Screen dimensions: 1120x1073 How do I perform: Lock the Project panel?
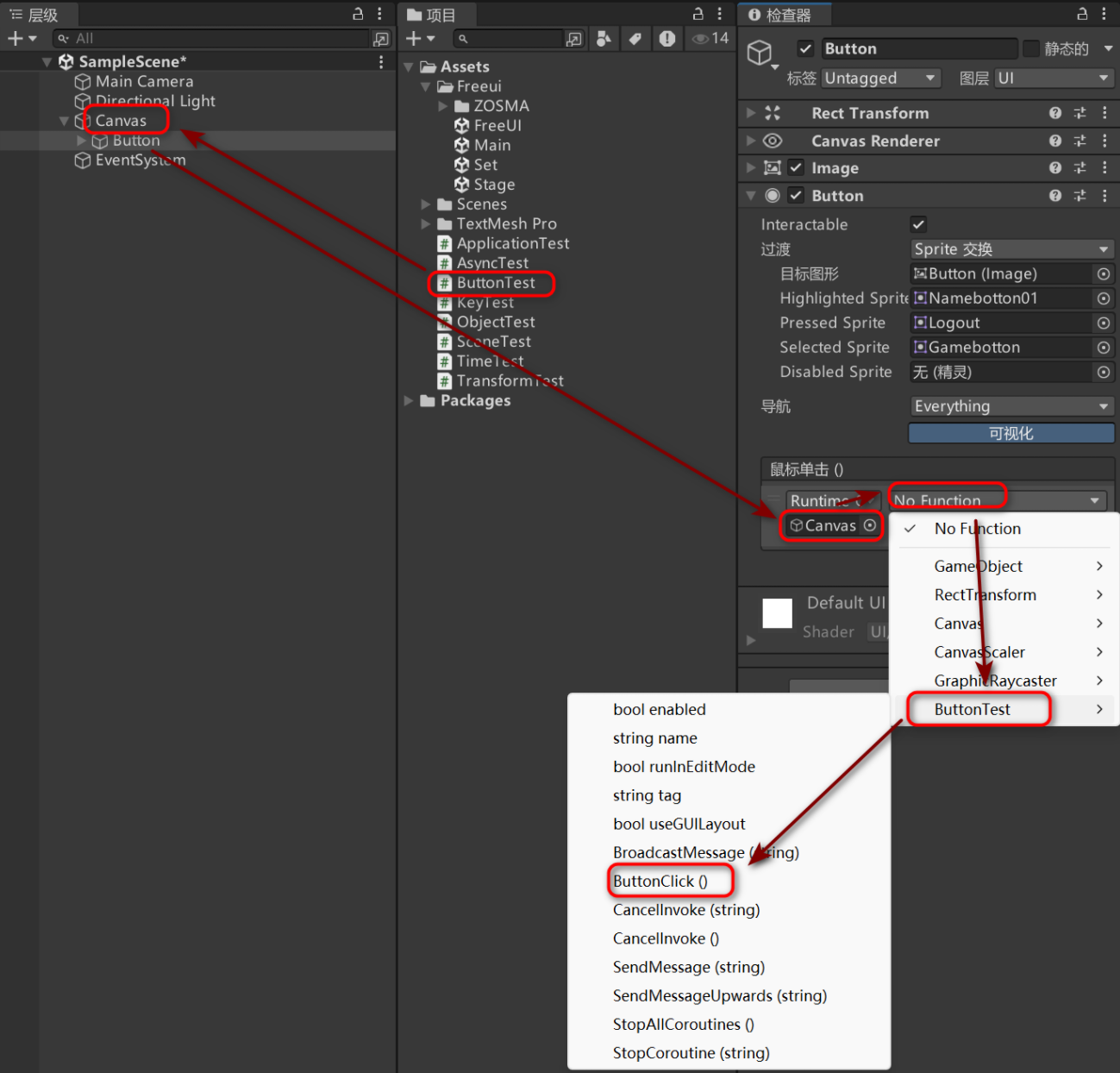coord(698,14)
